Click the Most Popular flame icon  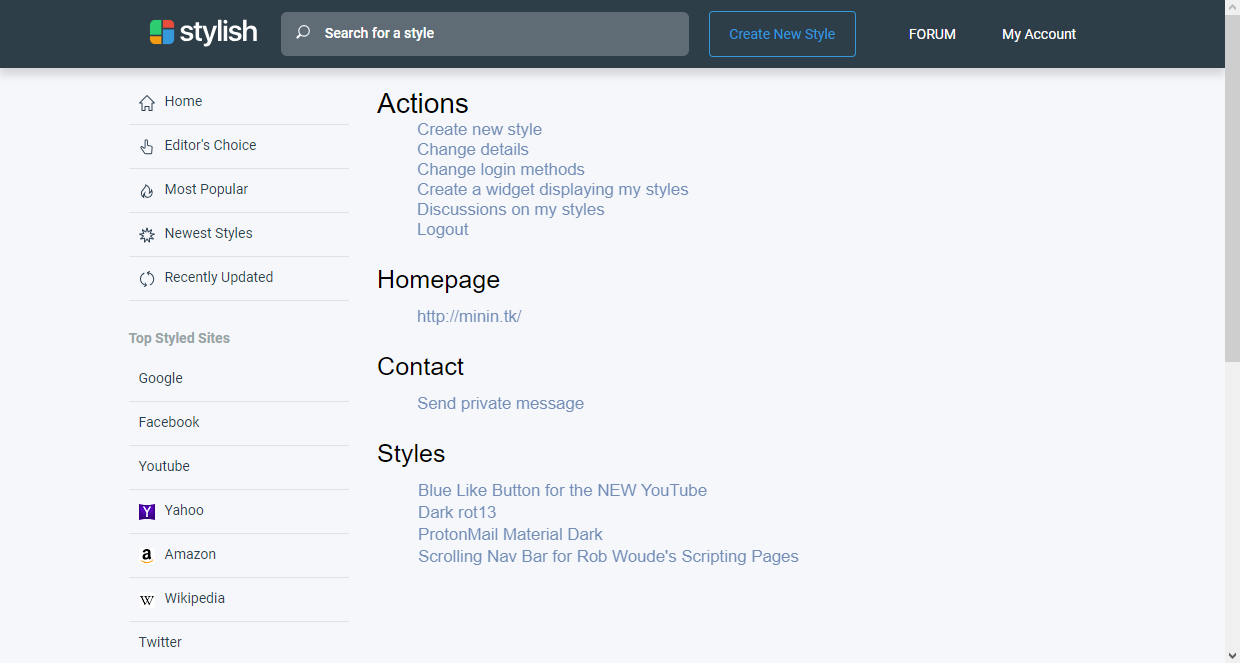147,190
